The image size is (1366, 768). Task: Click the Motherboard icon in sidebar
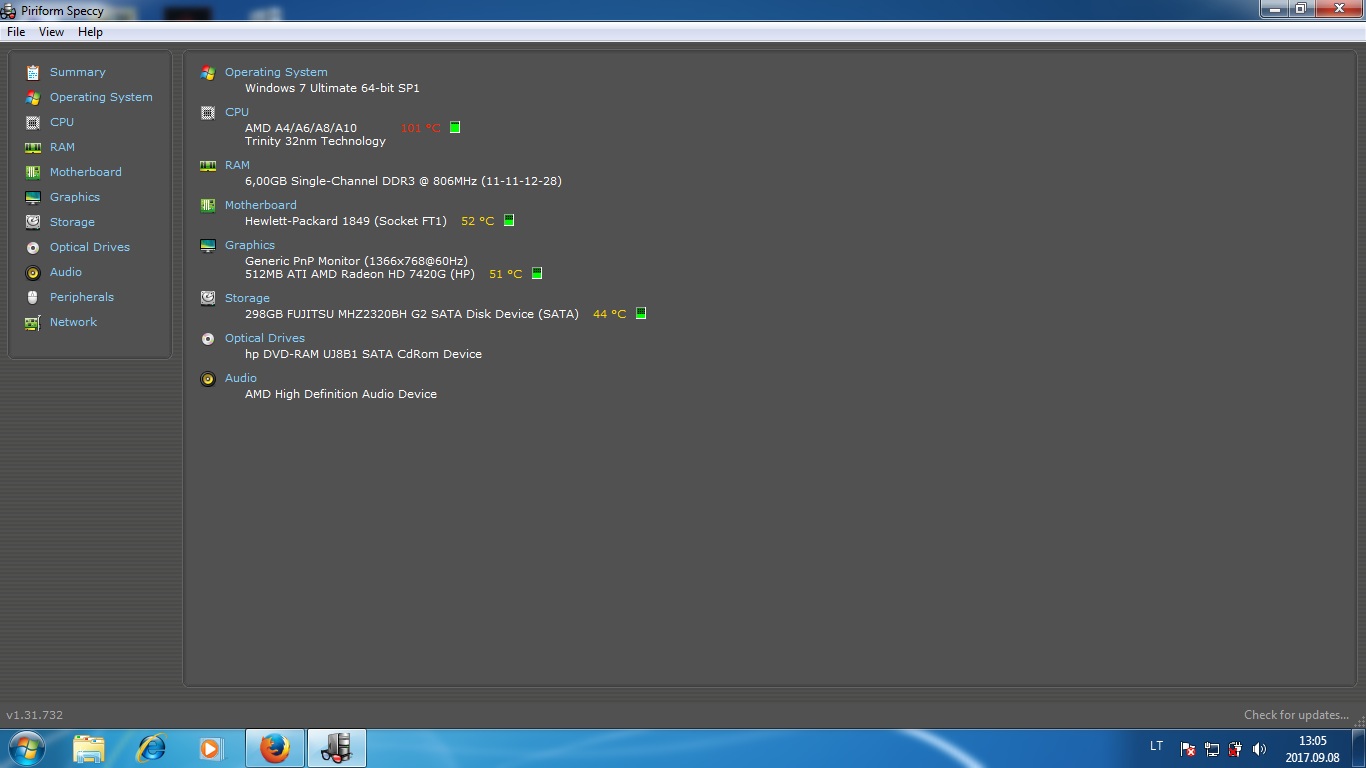coord(33,172)
